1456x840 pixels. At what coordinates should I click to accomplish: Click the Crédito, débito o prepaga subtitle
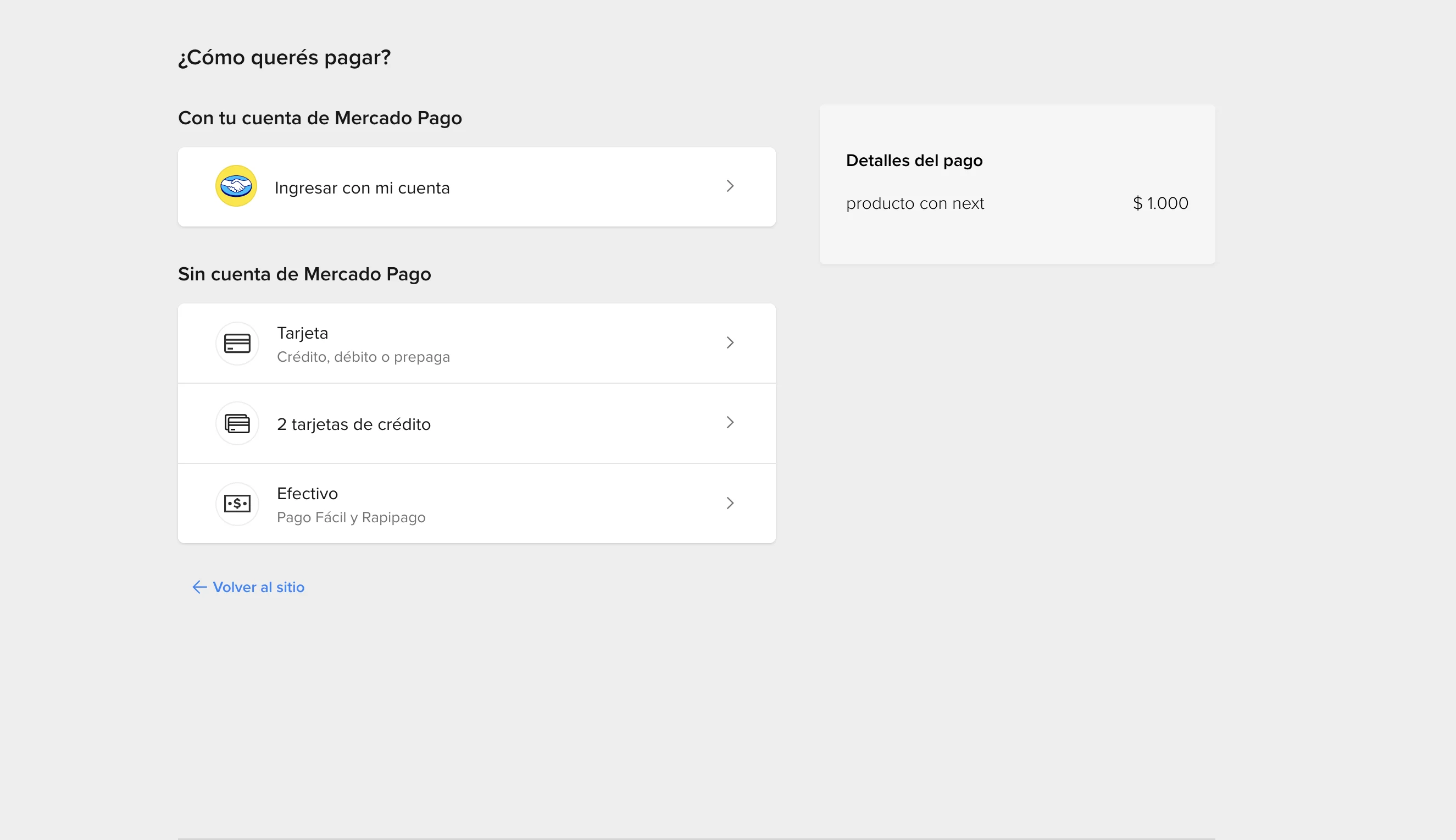[x=363, y=357]
